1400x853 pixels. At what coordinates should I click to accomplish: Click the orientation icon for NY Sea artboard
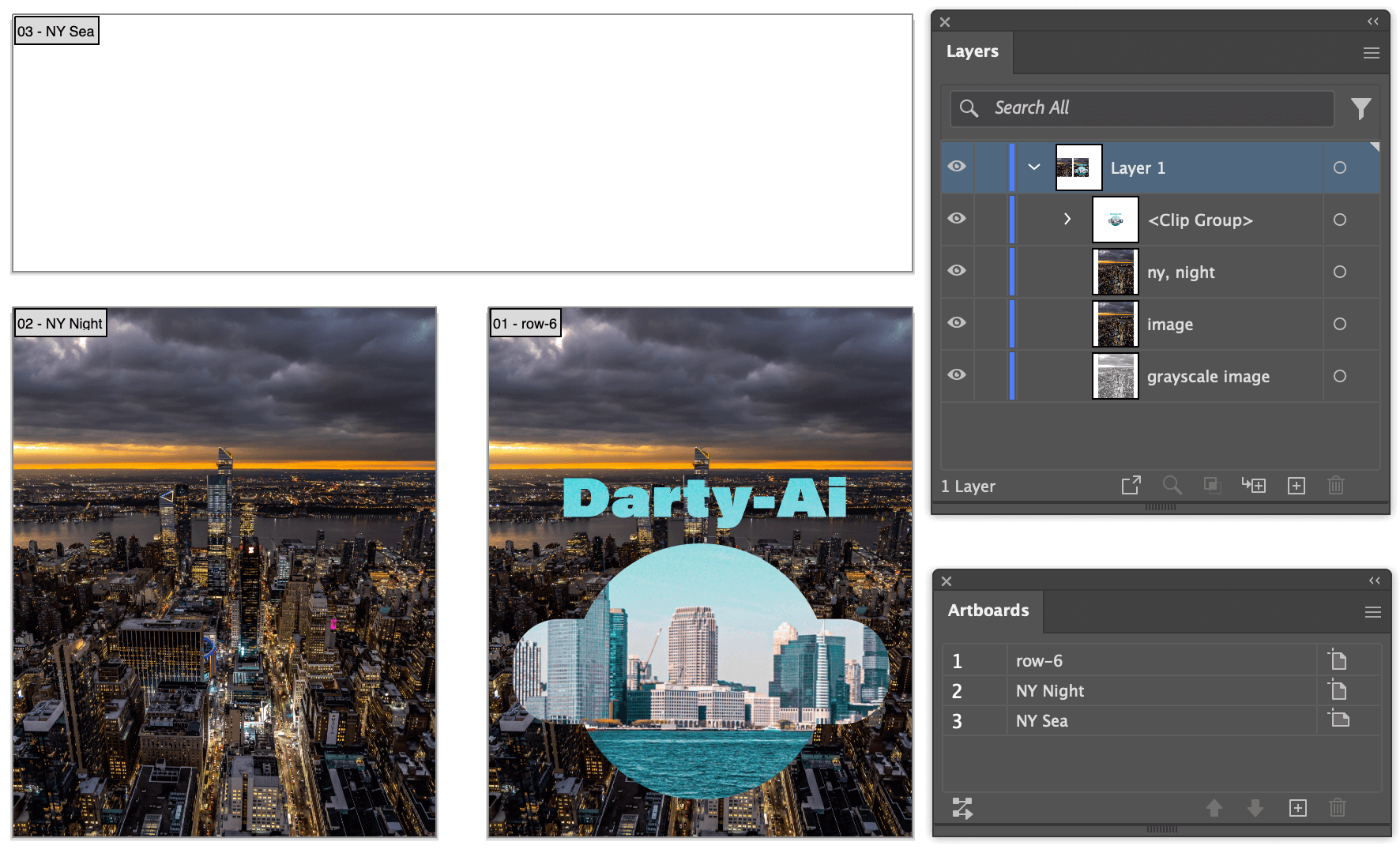point(1338,720)
